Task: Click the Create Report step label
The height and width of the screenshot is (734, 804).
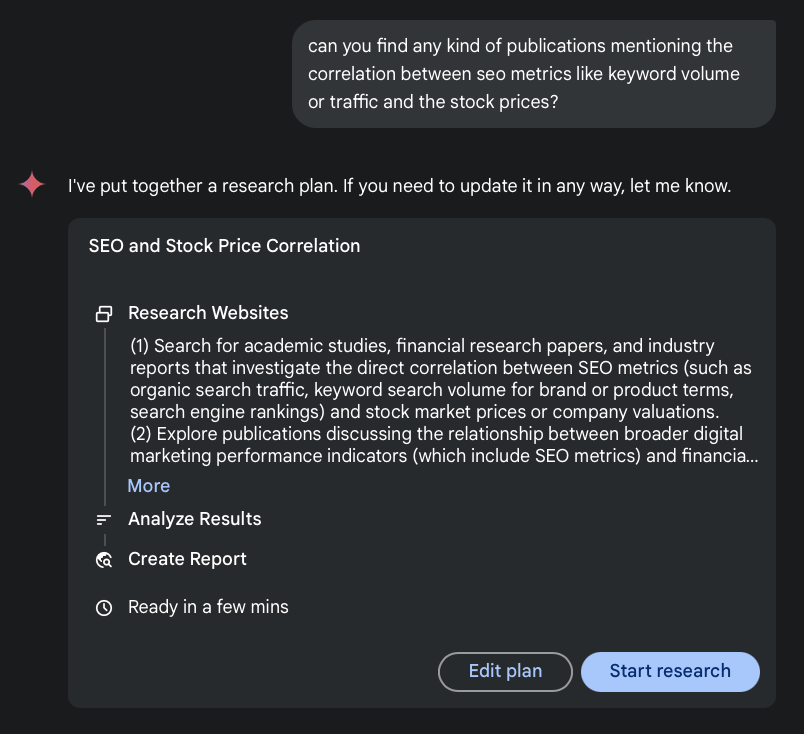Action: point(187,560)
